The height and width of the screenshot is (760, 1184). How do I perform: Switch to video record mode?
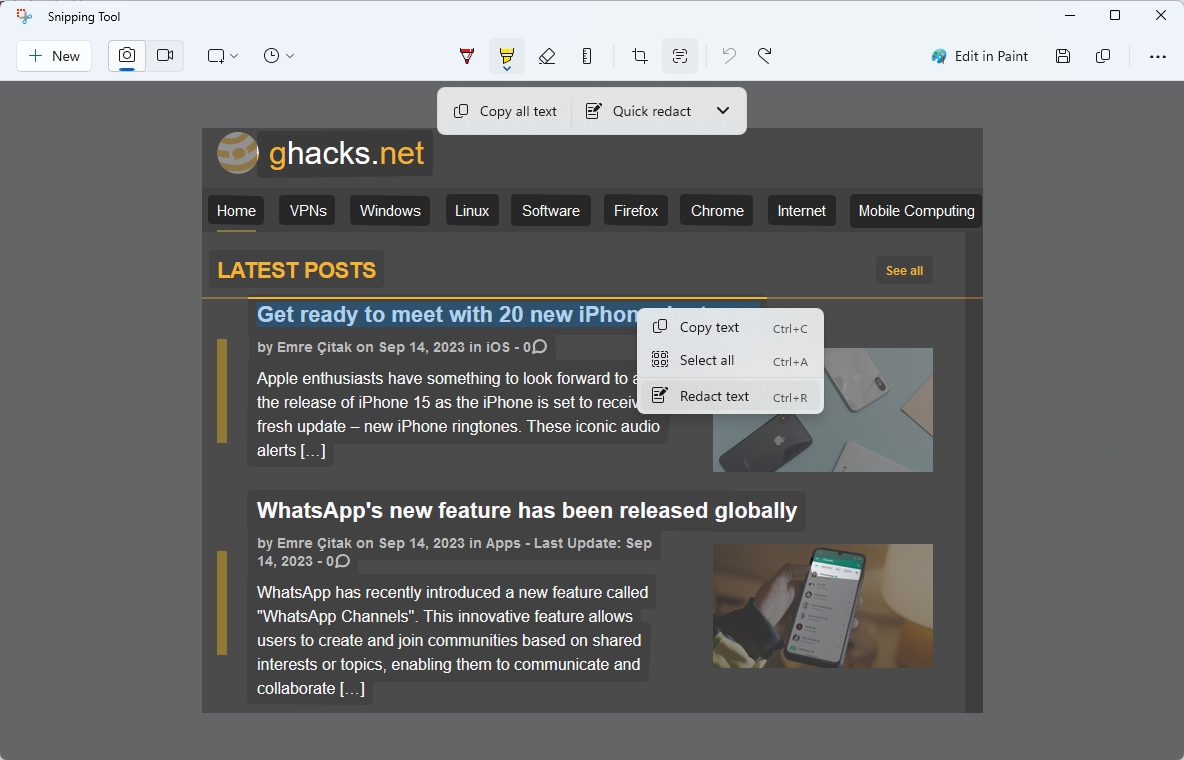(x=165, y=56)
